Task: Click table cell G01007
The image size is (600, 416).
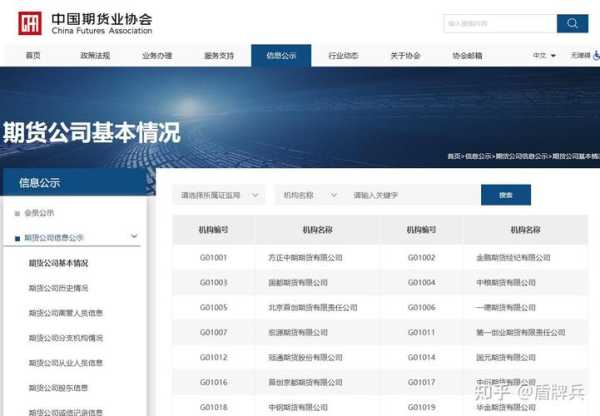Action: pyautogui.click(x=214, y=332)
